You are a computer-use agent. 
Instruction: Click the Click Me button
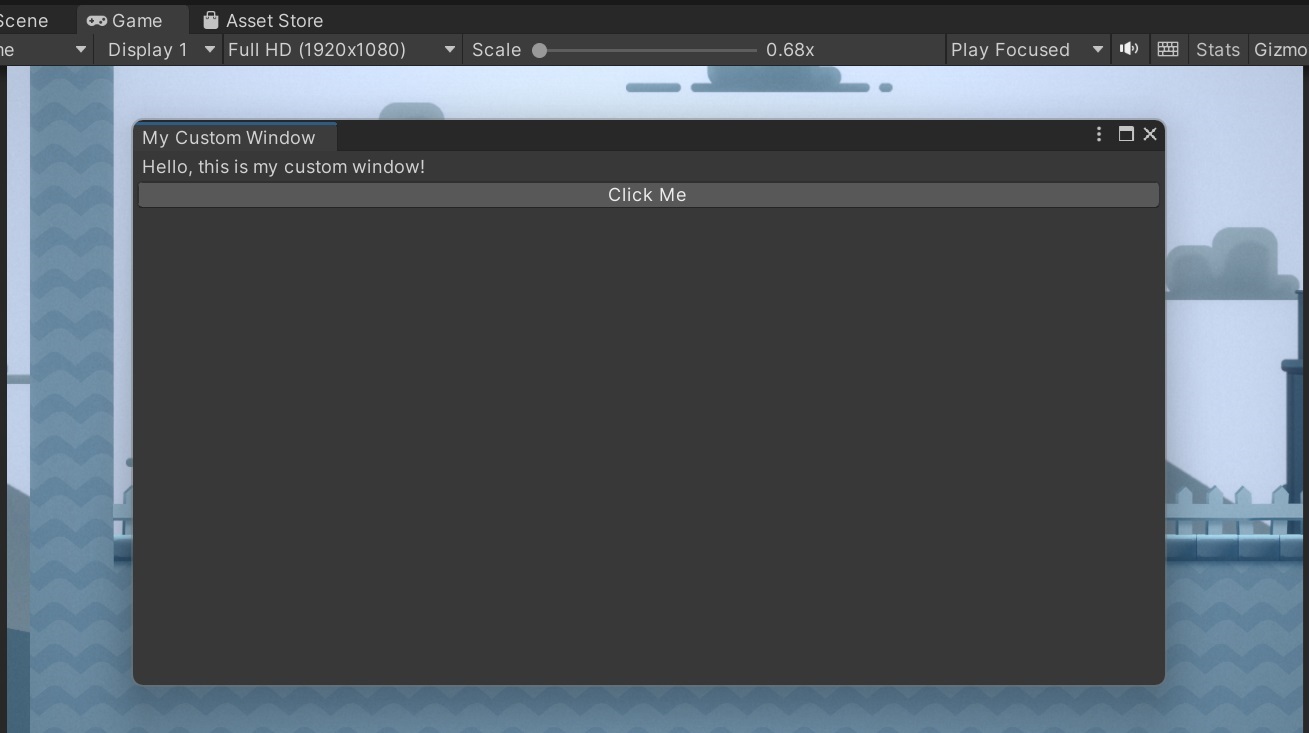point(648,195)
